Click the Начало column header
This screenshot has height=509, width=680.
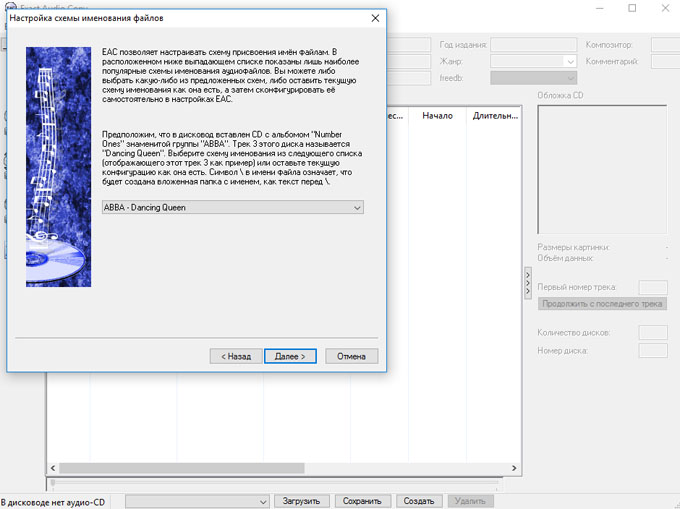(437, 116)
